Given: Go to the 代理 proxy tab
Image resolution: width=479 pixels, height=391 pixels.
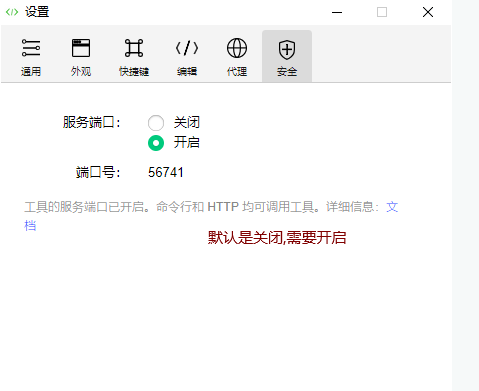Looking at the screenshot, I should point(237,57).
